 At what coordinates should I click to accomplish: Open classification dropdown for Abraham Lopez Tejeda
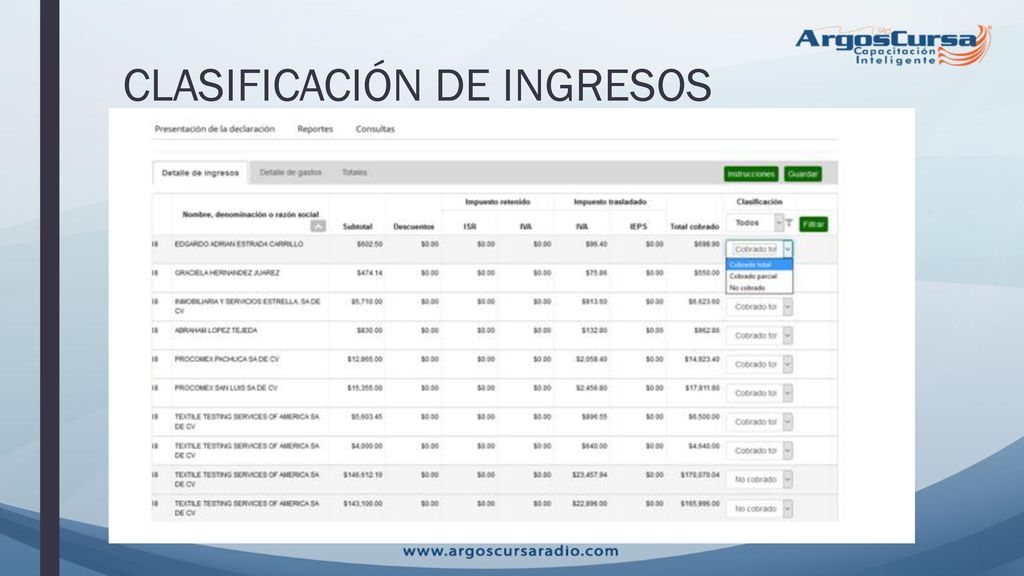[760, 335]
